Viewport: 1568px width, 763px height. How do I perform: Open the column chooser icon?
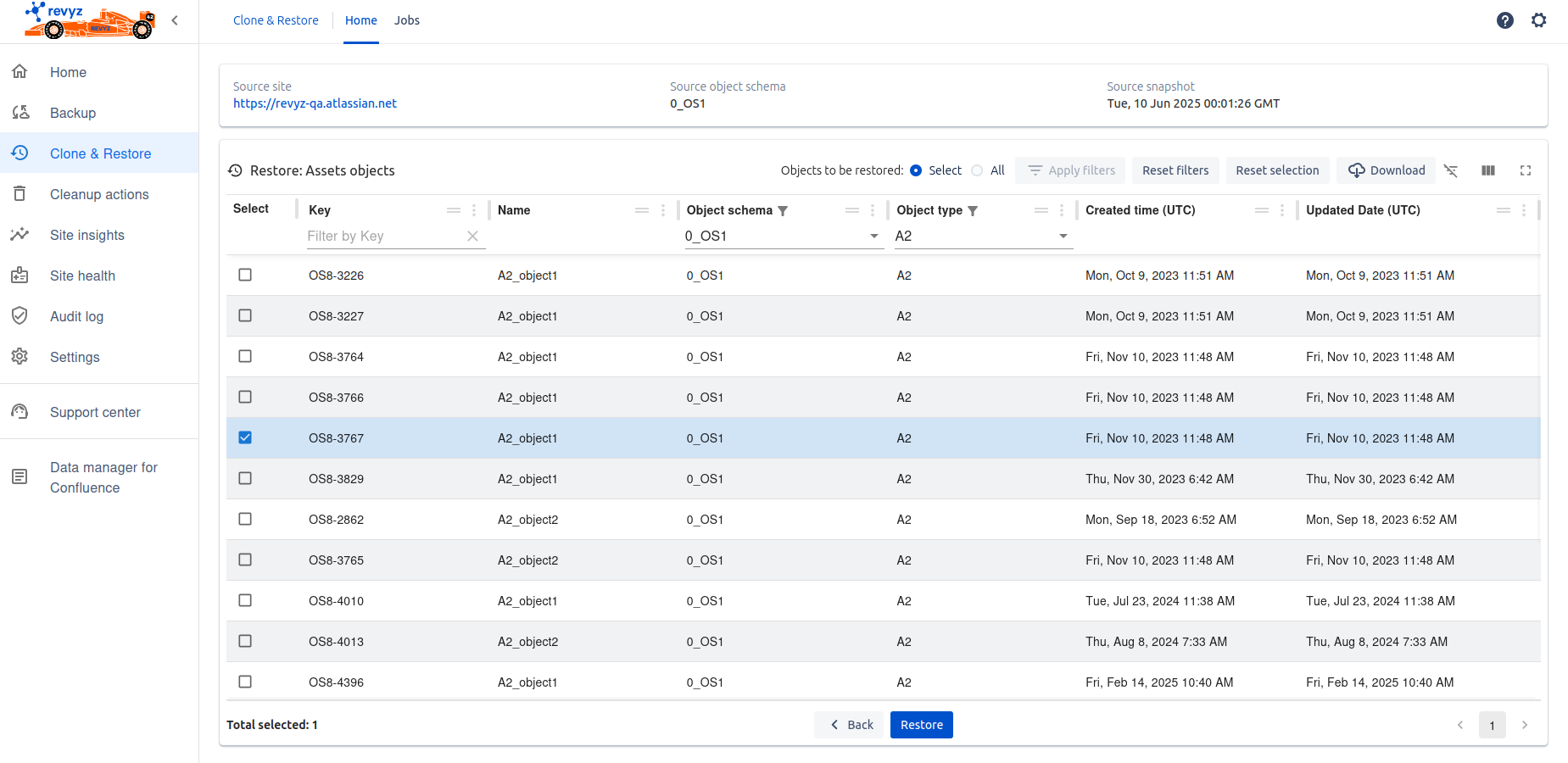pos(1487,170)
